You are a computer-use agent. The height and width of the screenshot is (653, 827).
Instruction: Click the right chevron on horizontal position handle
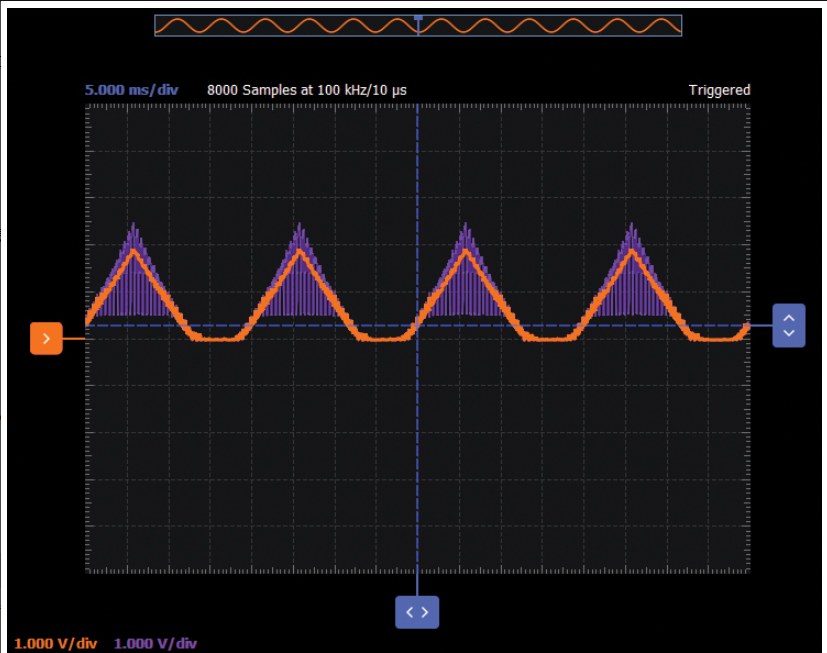pyautogui.click(x=426, y=612)
